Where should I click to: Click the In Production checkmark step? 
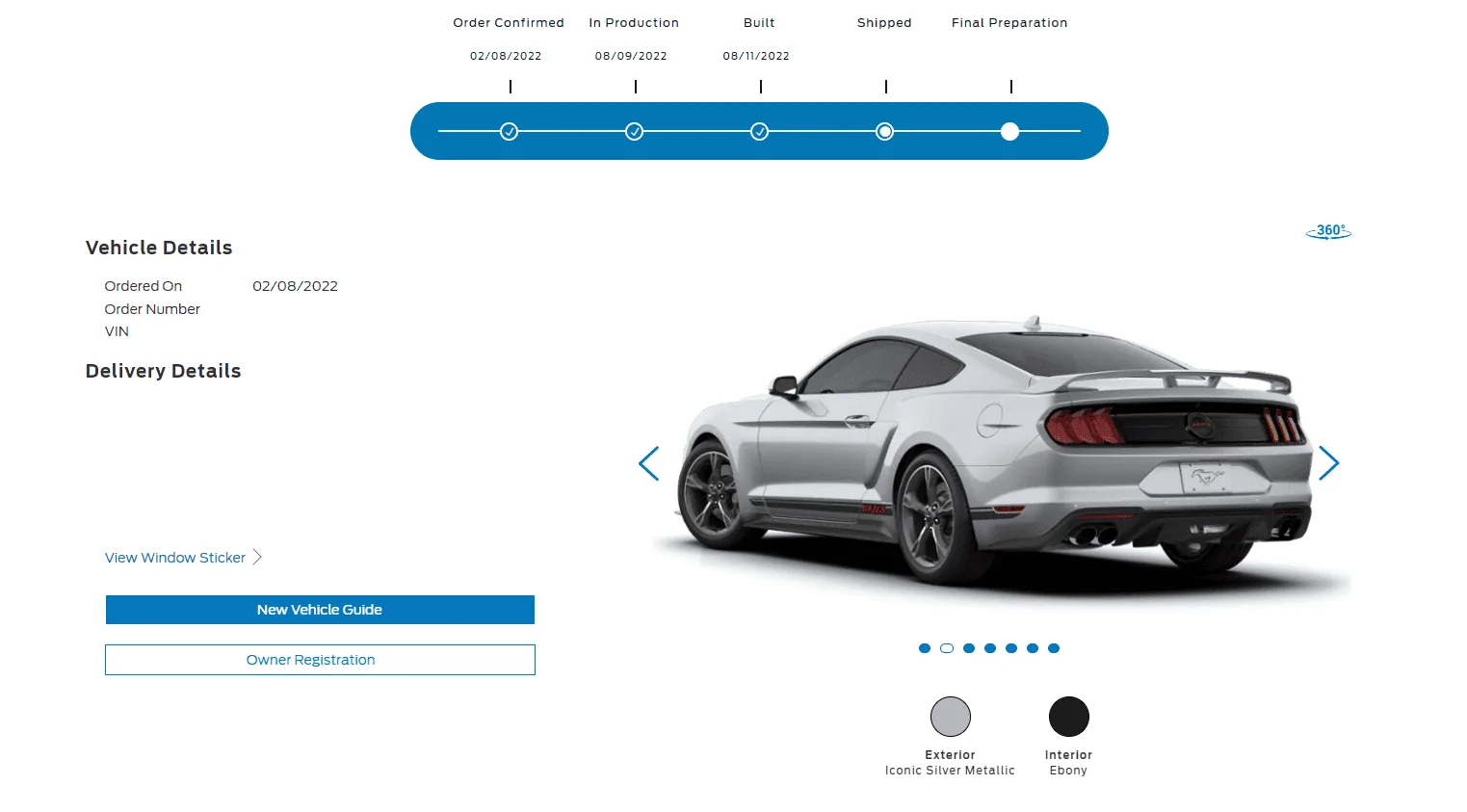tap(635, 132)
